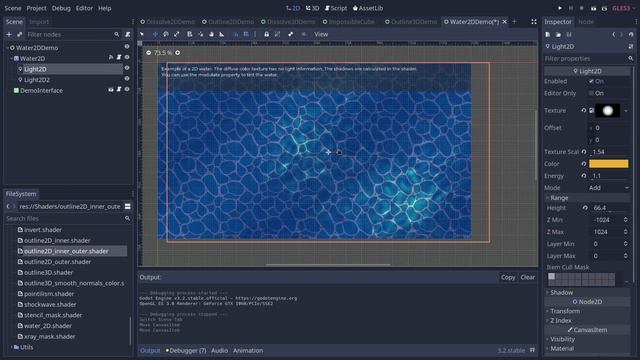The image size is (640, 360).
Task: Switch to the Import tab
Action: [x=39, y=22]
